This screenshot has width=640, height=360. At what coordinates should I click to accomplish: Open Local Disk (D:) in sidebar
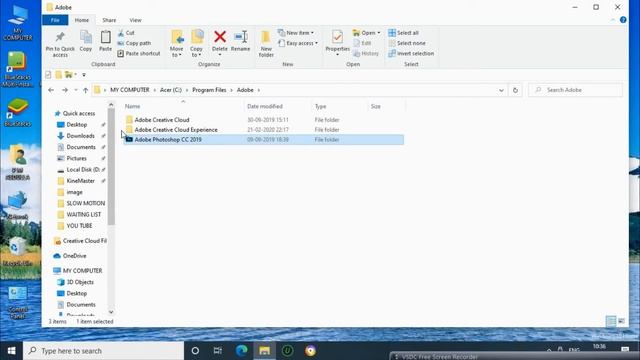click(x=83, y=169)
